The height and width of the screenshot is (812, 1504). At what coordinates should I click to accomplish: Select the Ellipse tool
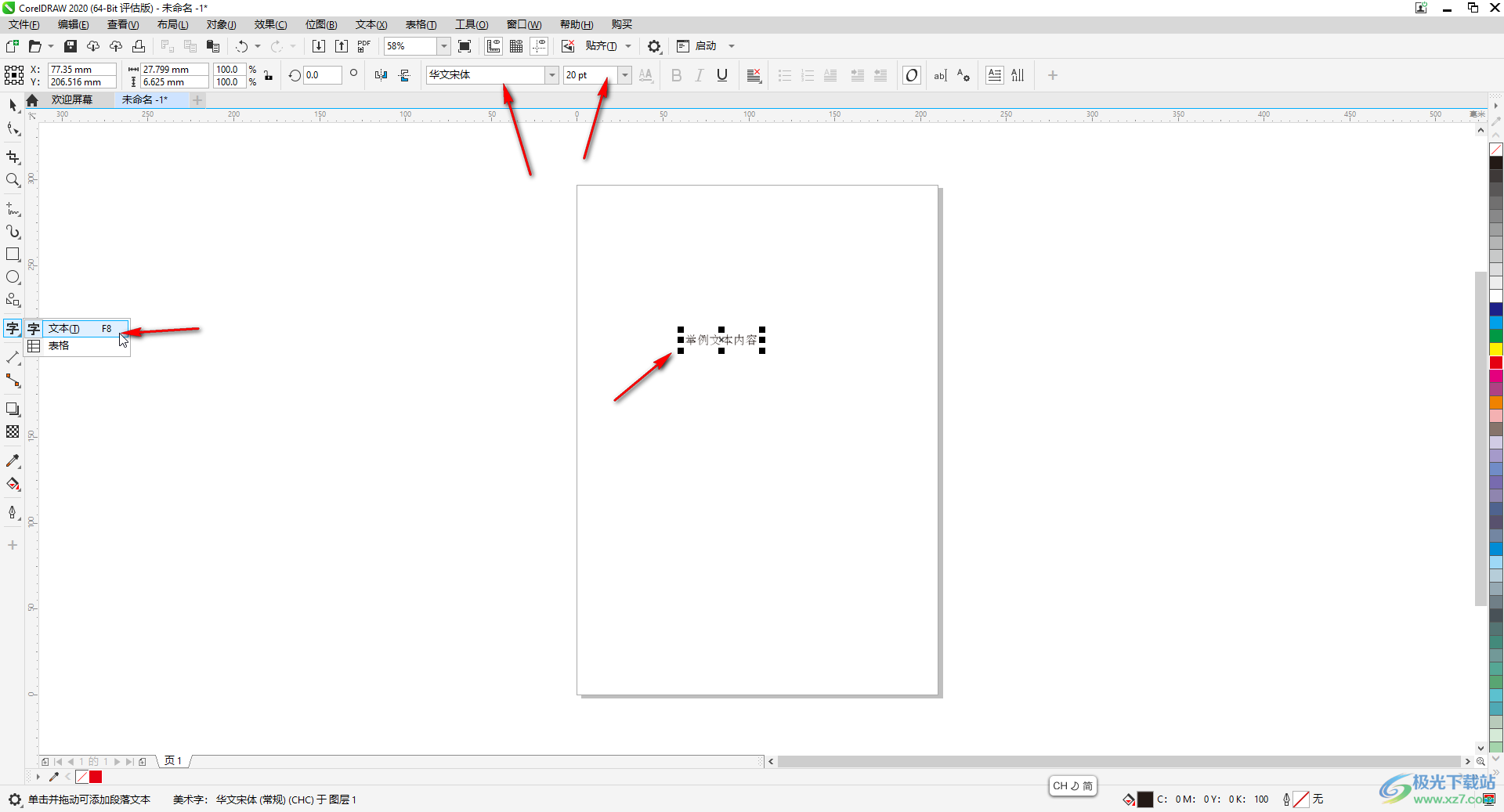tap(13, 277)
